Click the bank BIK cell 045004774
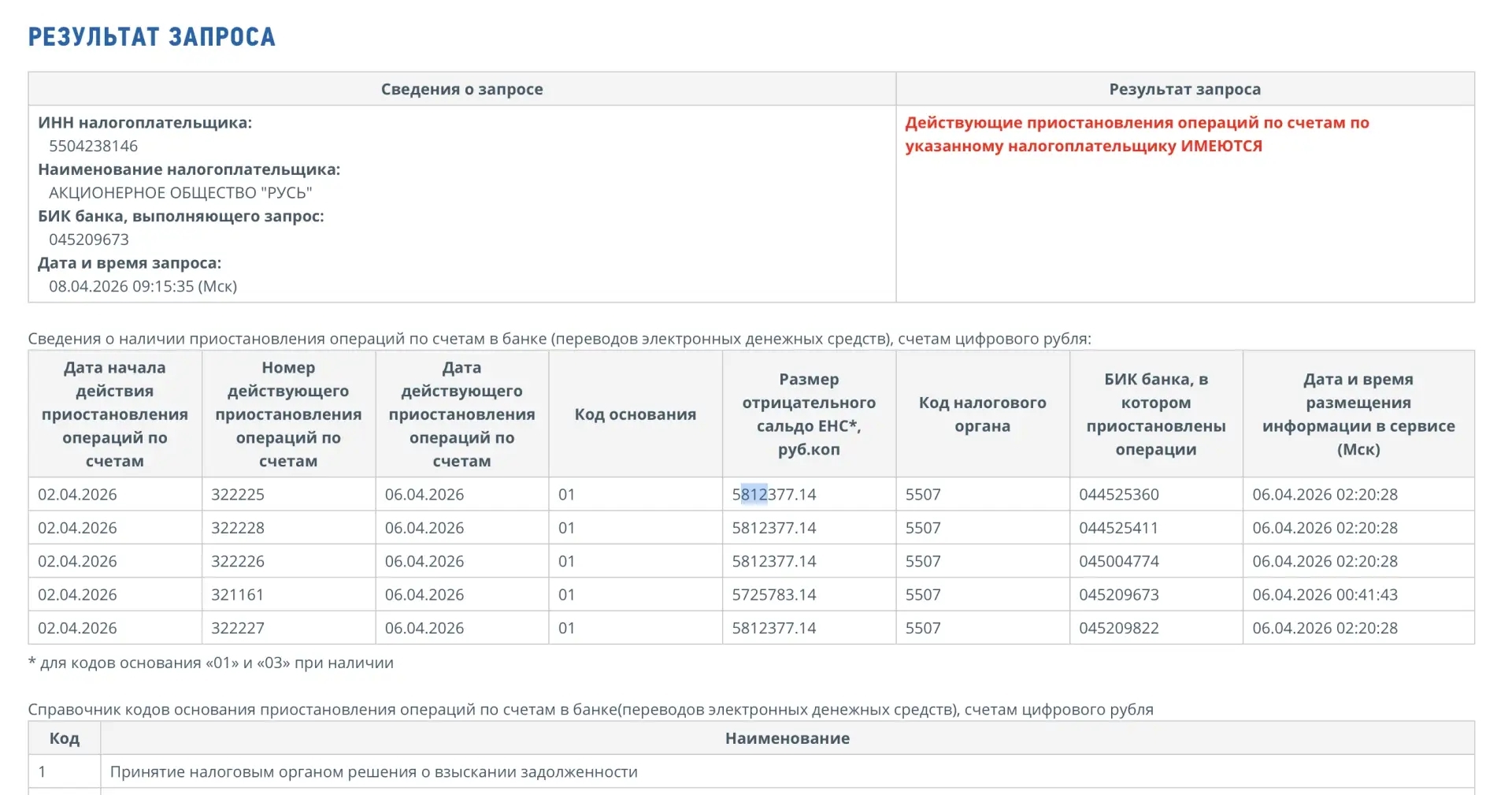The width and height of the screenshot is (1512, 795). 1118,562
